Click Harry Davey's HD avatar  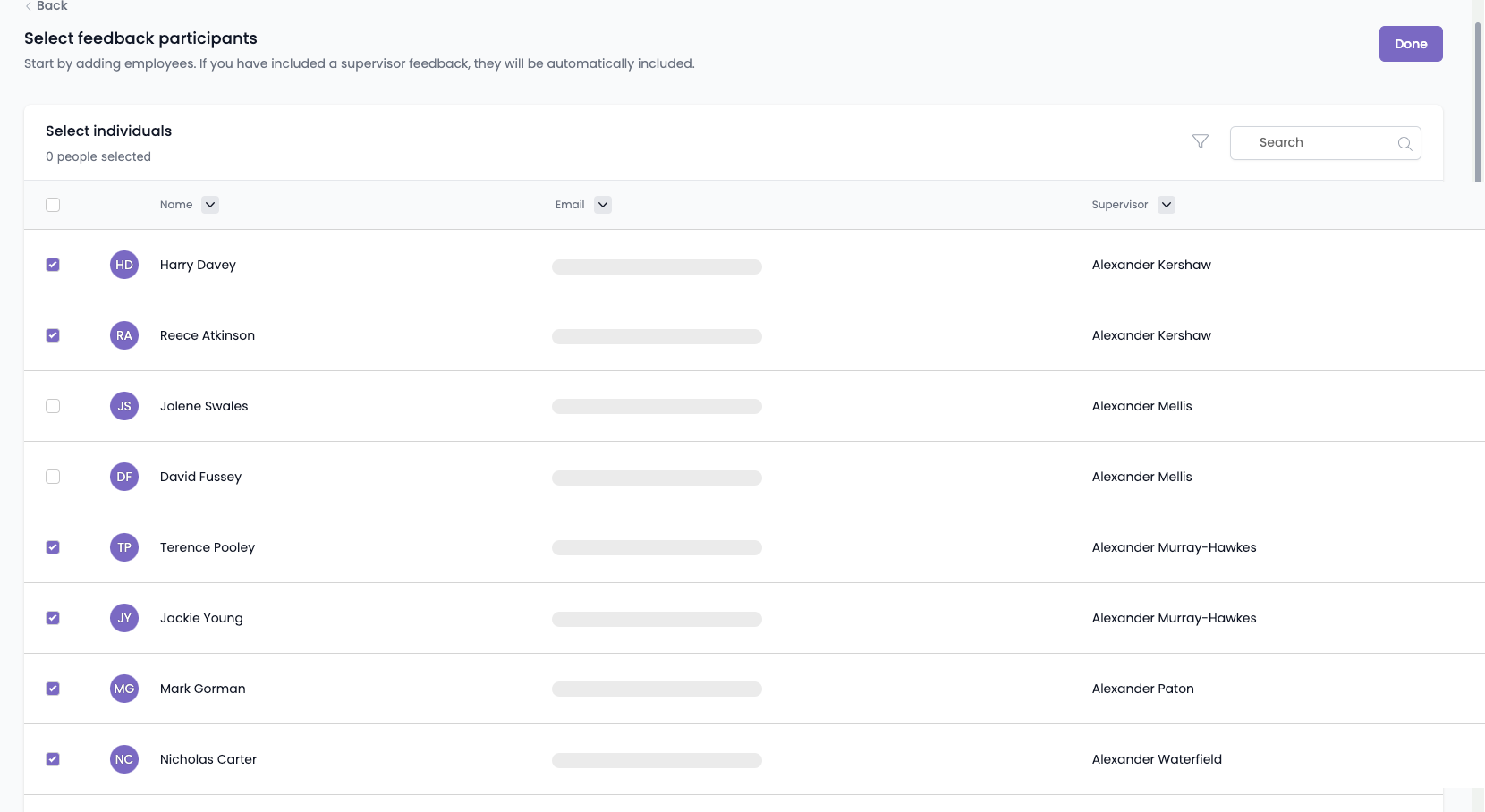tap(124, 265)
